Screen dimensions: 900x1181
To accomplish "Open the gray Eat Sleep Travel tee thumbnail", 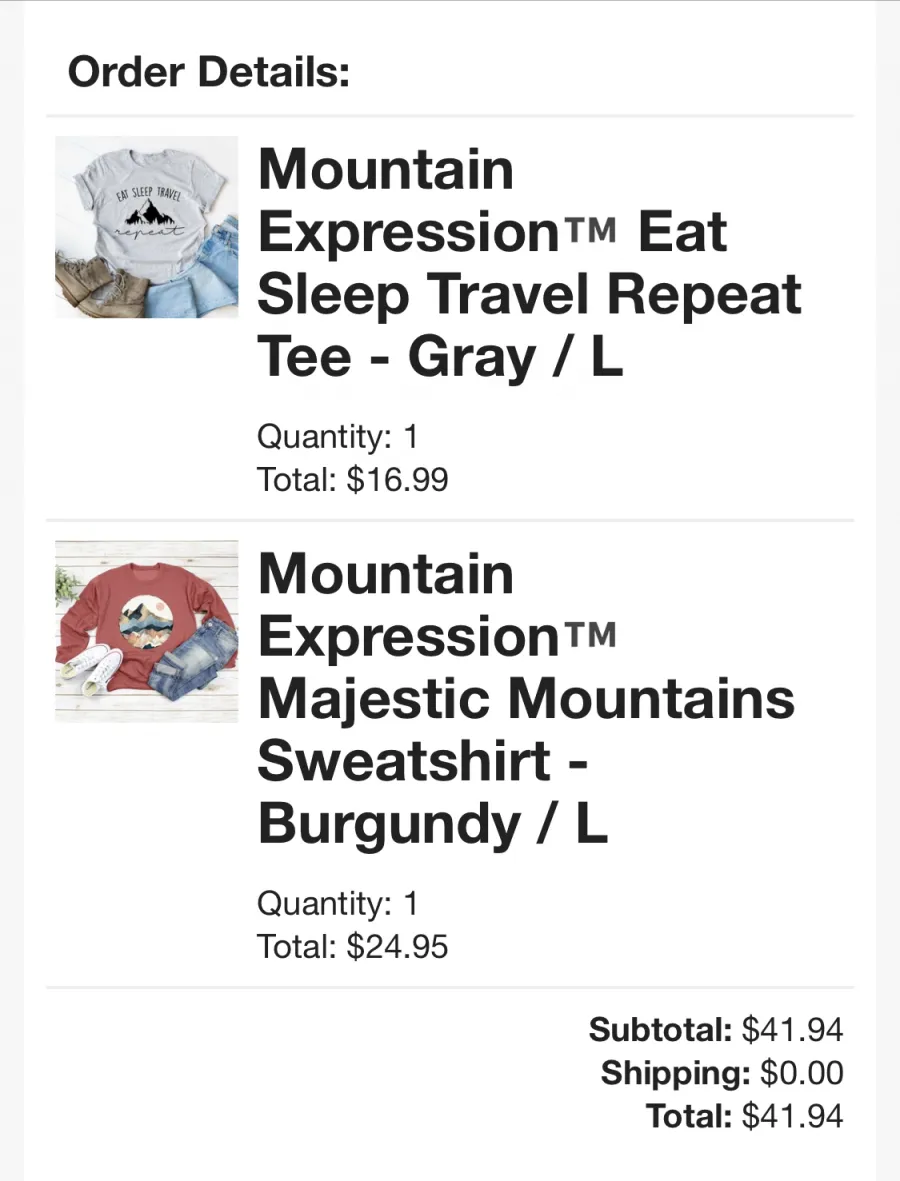I will pyautogui.click(x=146, y=227).
